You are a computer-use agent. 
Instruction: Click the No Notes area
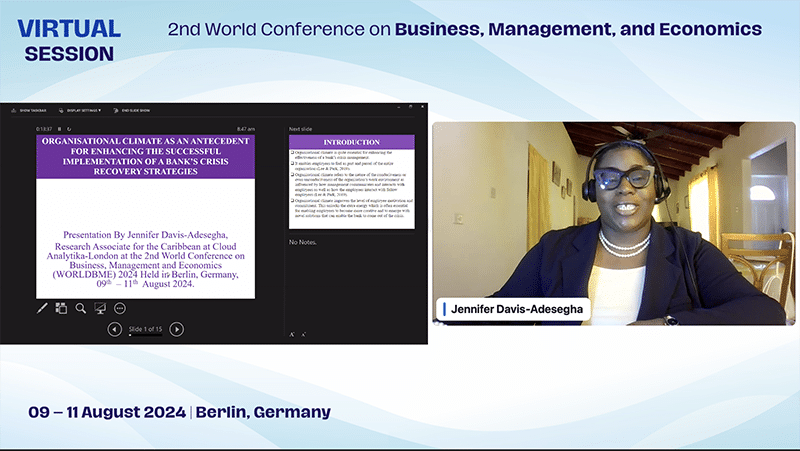point(304,243)
